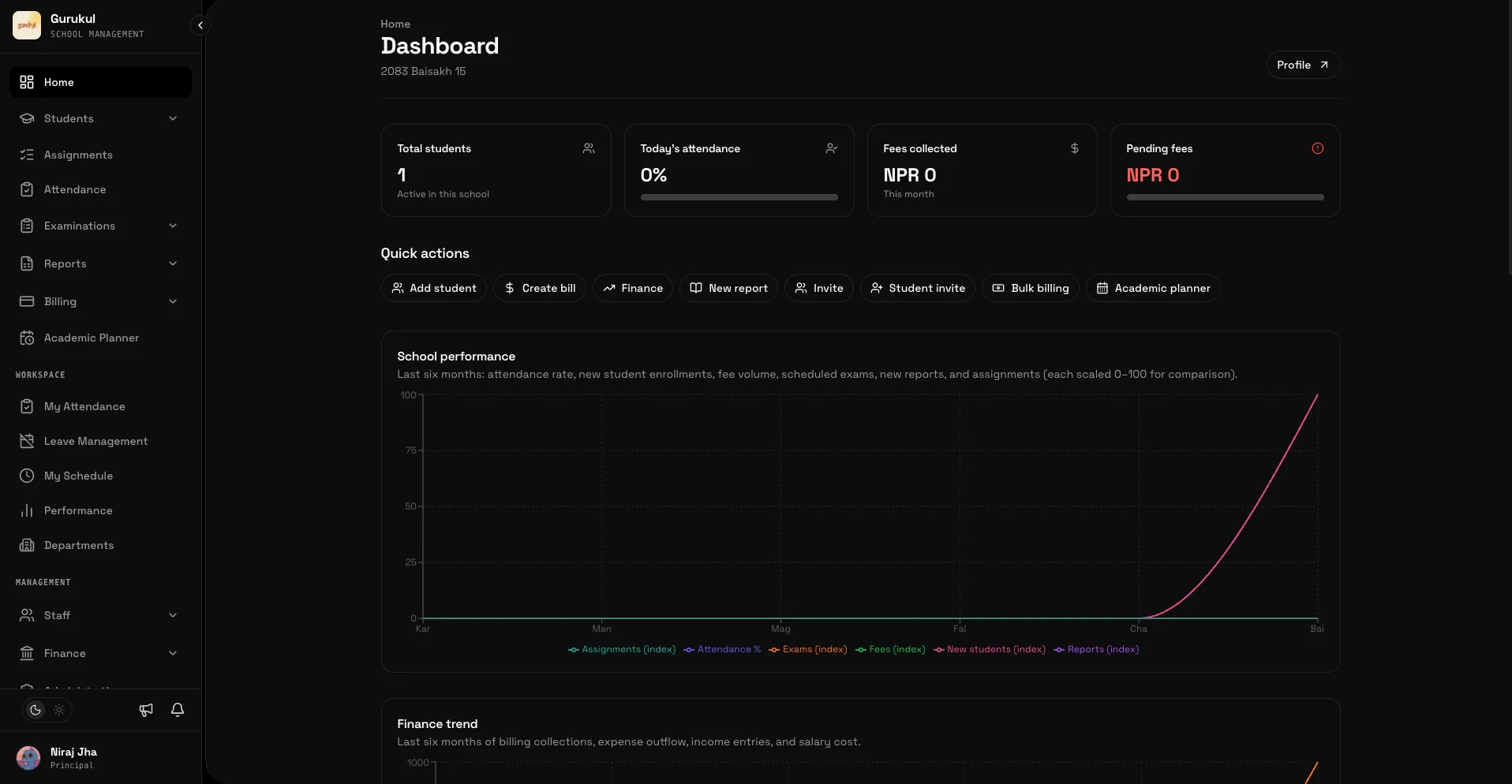Open the Home menu item
Viewport: 1512px width, 784px height.
(100, 82)
